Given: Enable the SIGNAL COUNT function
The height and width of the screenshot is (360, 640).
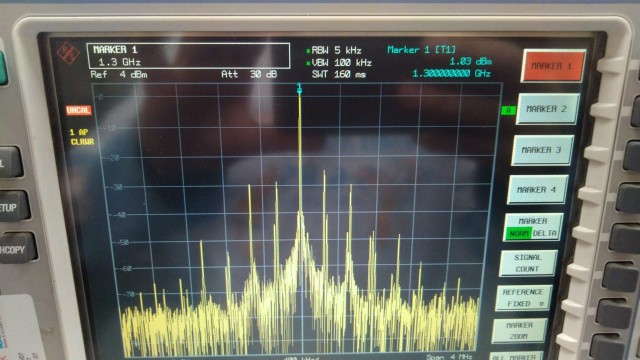Looking at the screenshot, I should (528, 263).
